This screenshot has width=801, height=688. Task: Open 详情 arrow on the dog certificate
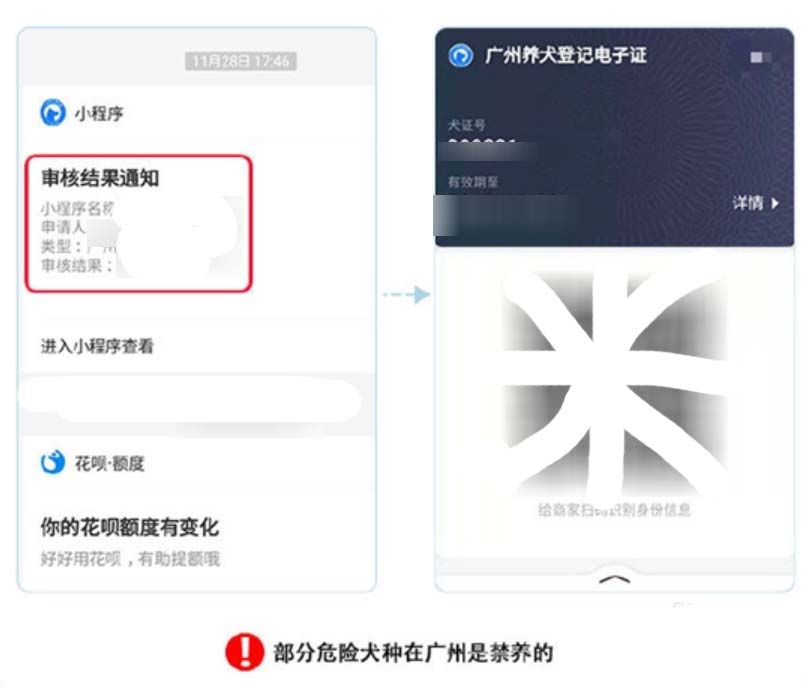click(756, 203)
